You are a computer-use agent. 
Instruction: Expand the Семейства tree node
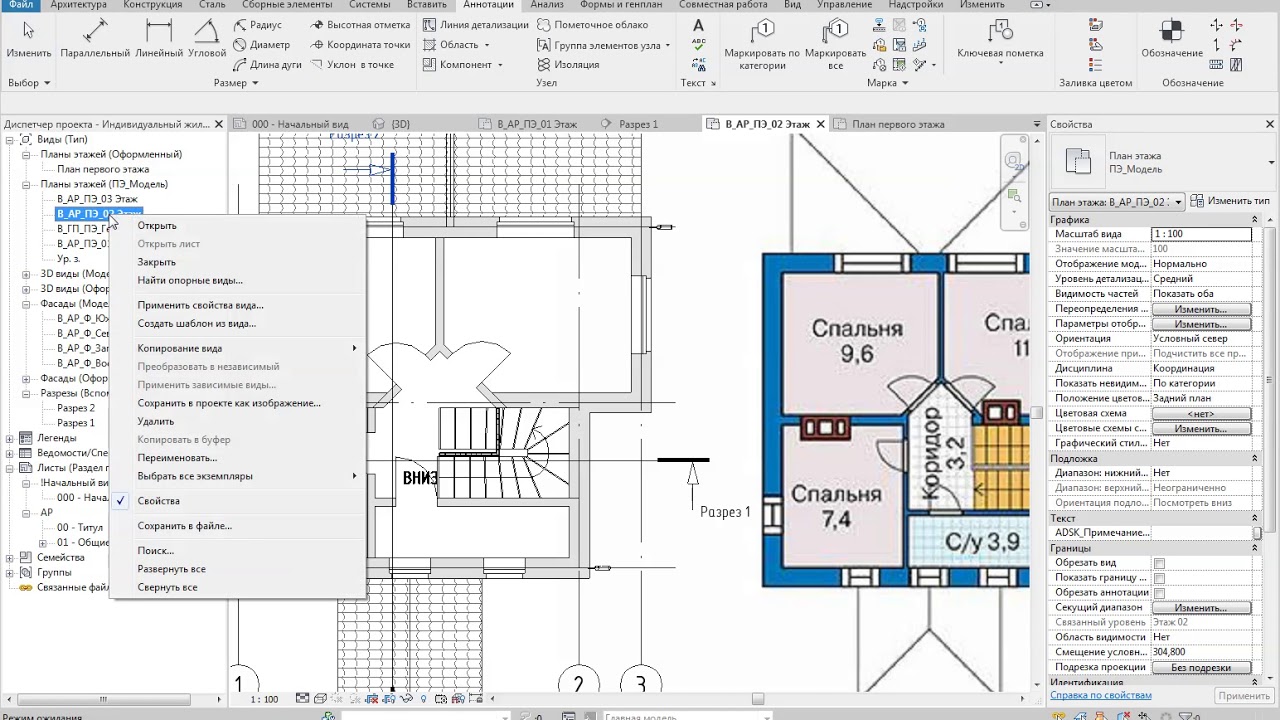pyautogui.click(x=10, y=557)
